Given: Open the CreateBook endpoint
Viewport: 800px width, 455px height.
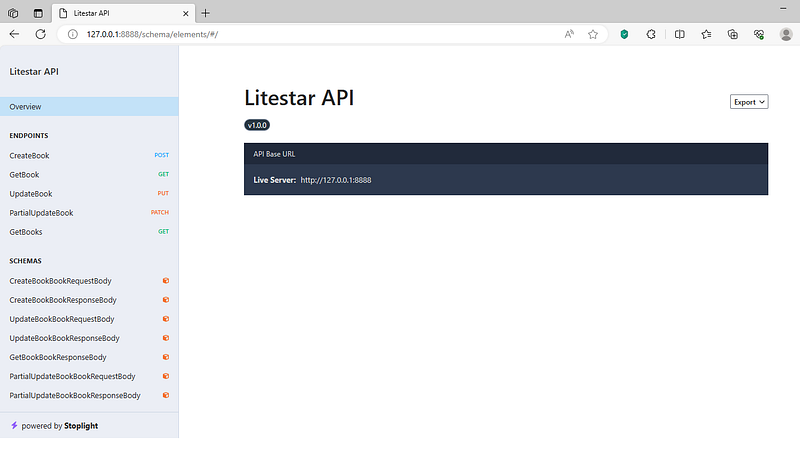Looking at the screenshot, I should 89,156.
